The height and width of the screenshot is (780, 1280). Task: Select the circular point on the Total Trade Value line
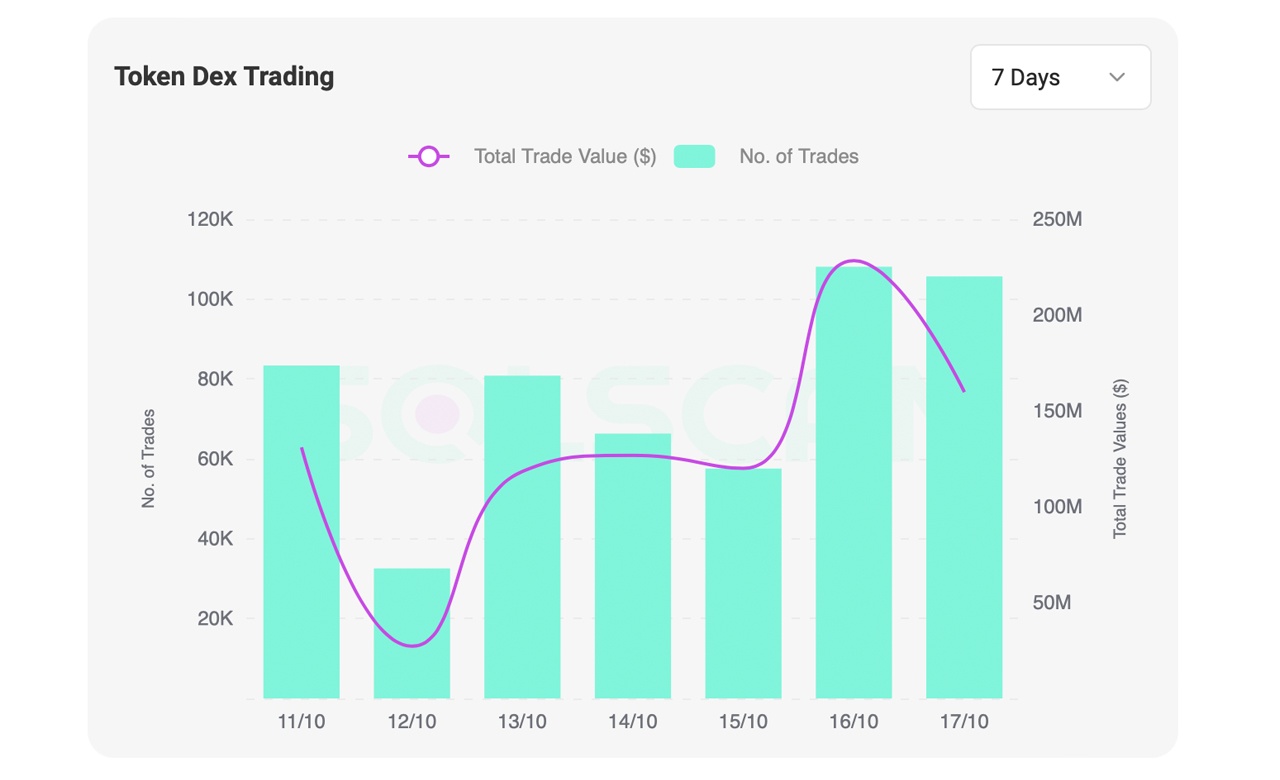(428, 156)
